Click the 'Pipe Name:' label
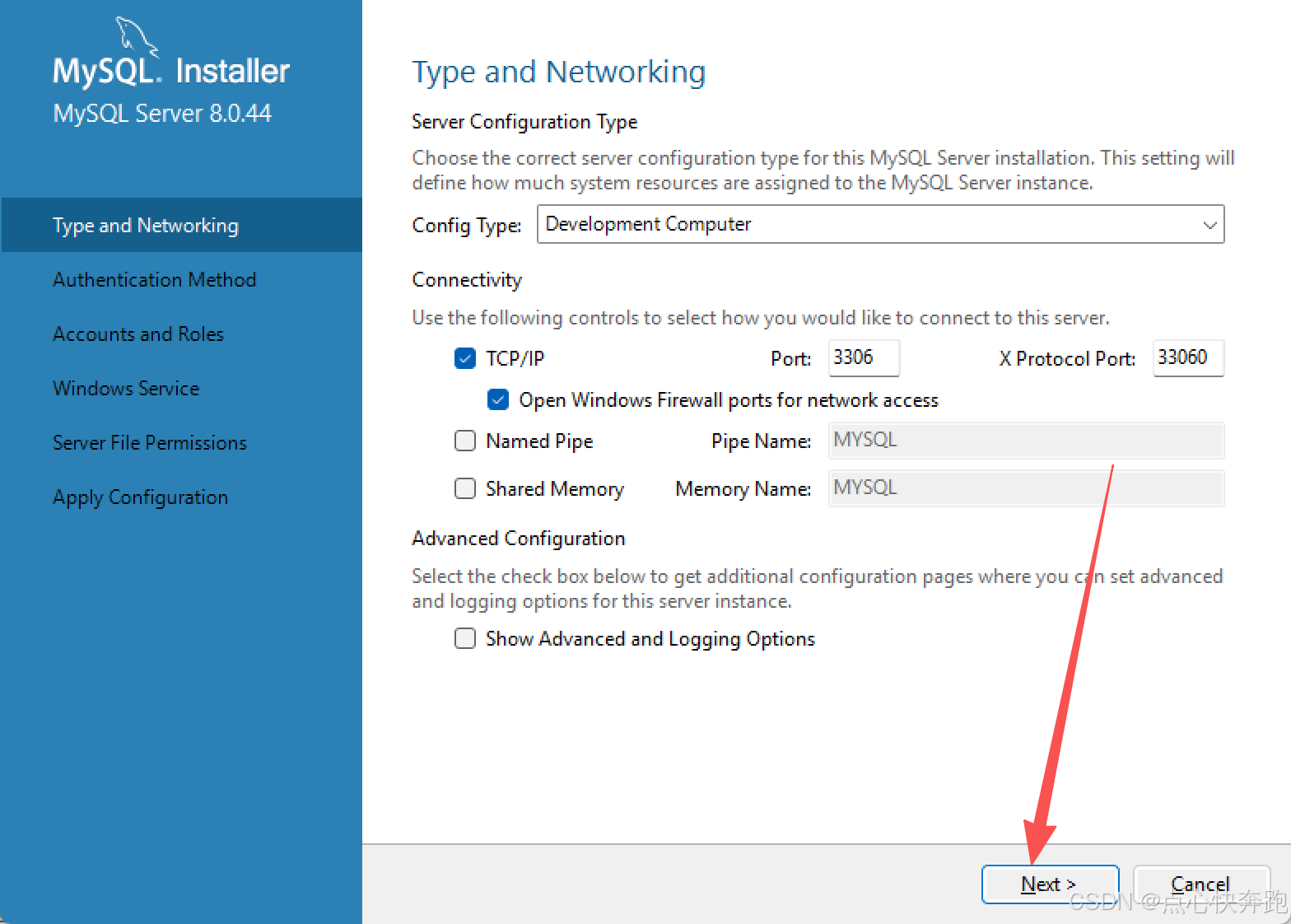The height and width of the screenshot is (924, 1291). pos(761,441)
